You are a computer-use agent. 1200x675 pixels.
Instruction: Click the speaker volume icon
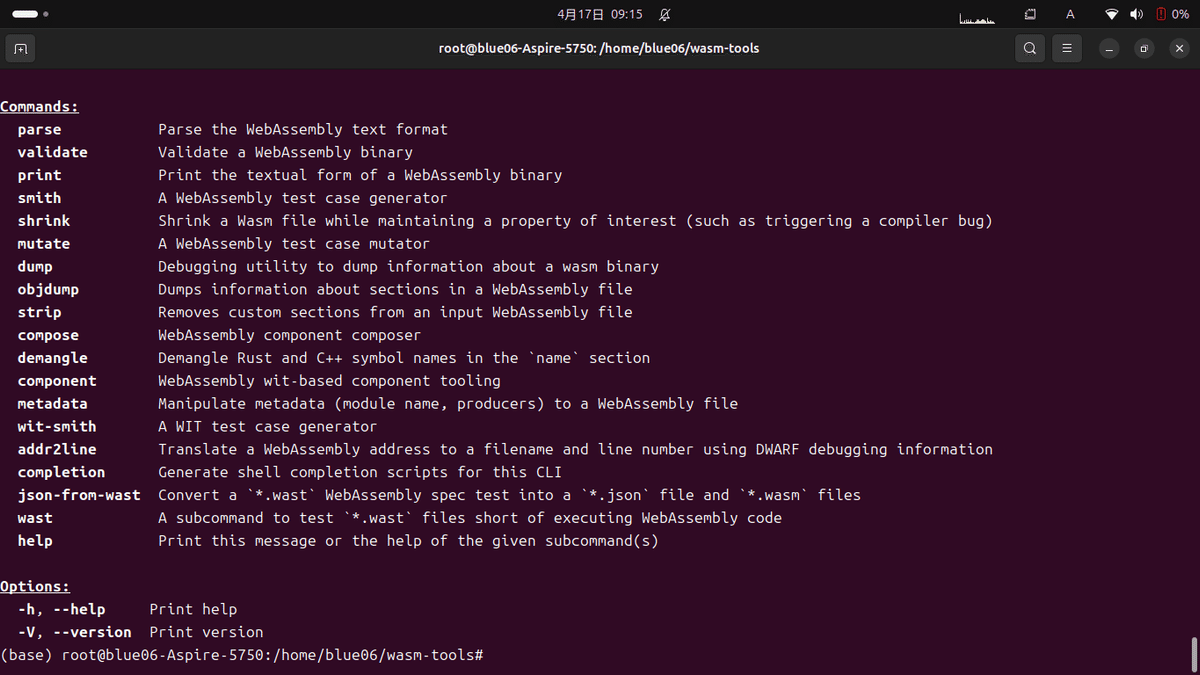coord(1137,14)
